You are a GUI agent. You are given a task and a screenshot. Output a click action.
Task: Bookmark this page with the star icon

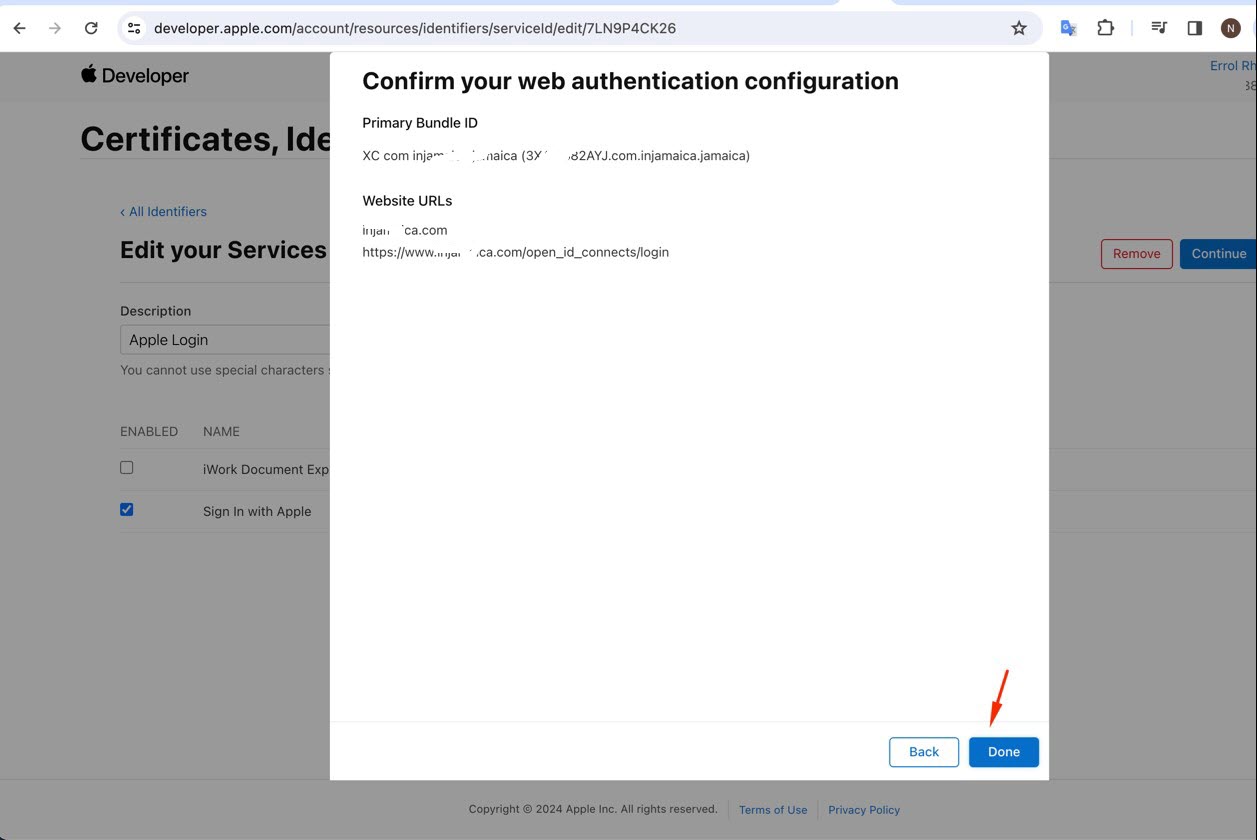[1019, 28]
